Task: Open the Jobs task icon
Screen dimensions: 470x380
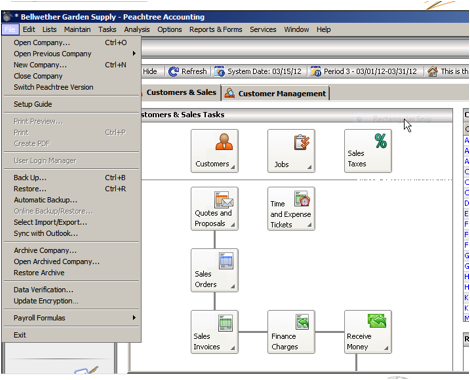Action: pyautogui.click(x=291, y=151)
